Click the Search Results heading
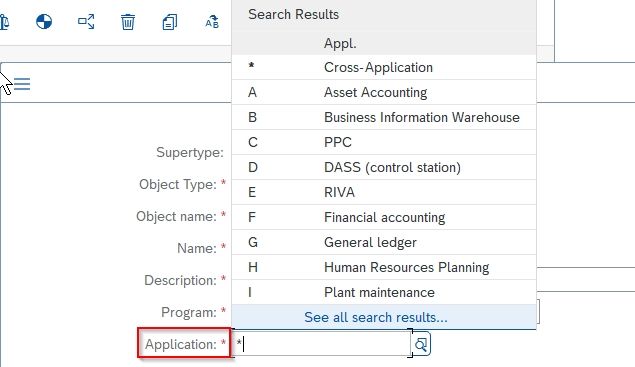Screen dimensions: 635x367 [294, 14]
